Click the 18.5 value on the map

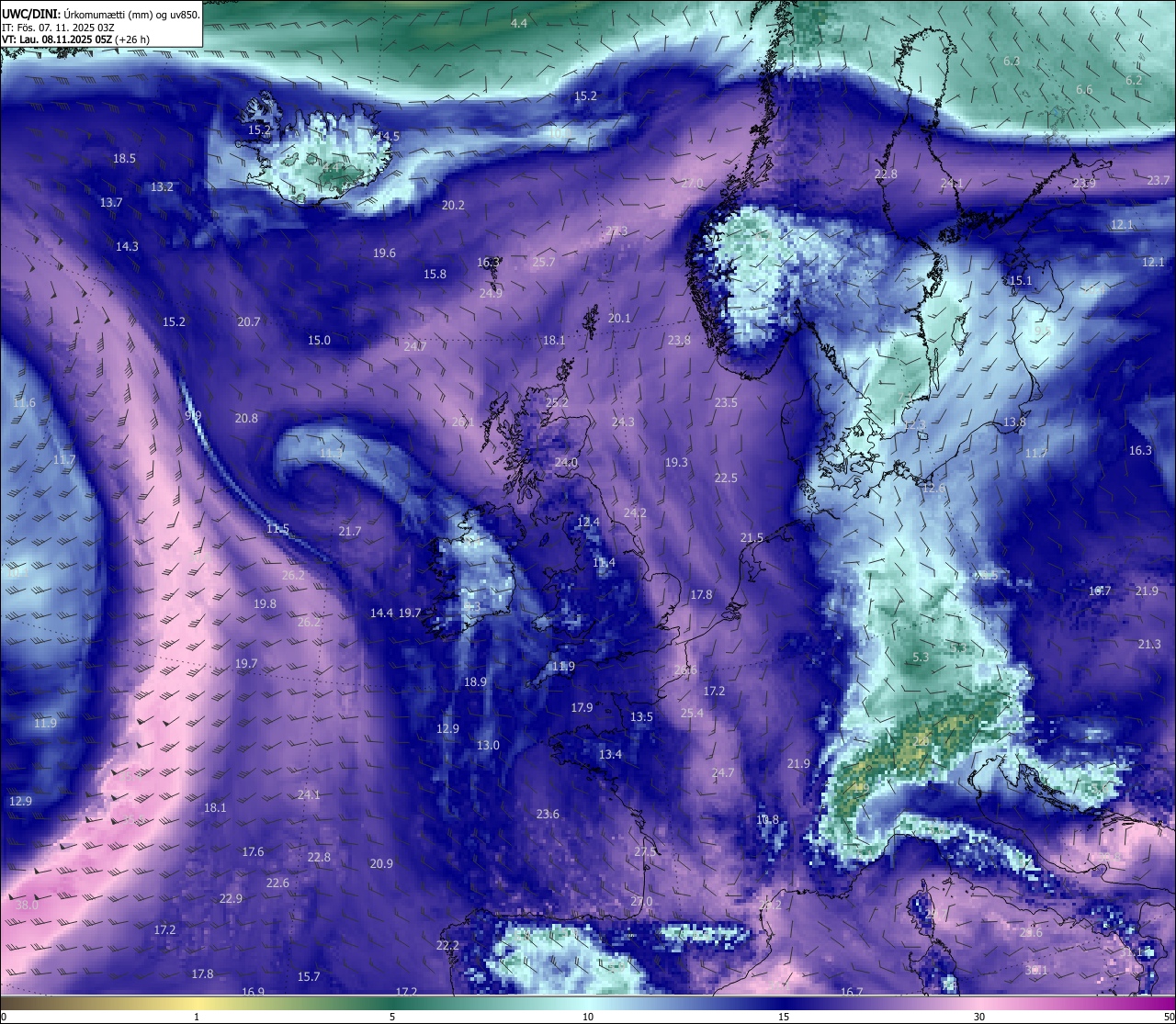(124, 158)
